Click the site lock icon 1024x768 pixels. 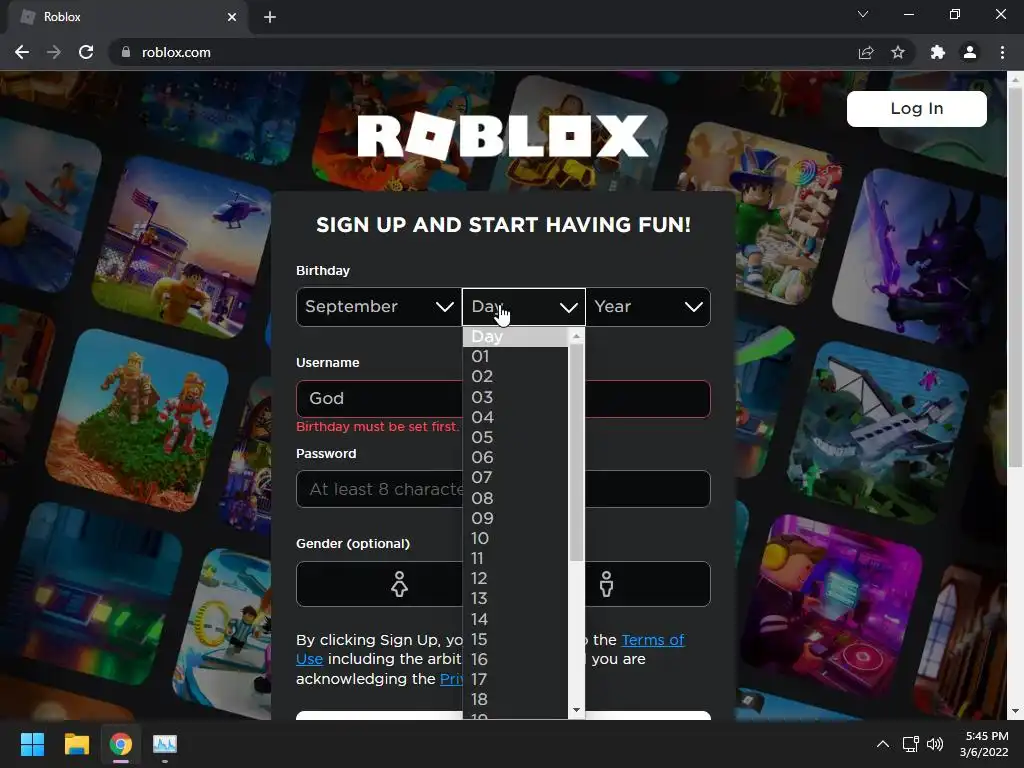(x=125, y=52)
